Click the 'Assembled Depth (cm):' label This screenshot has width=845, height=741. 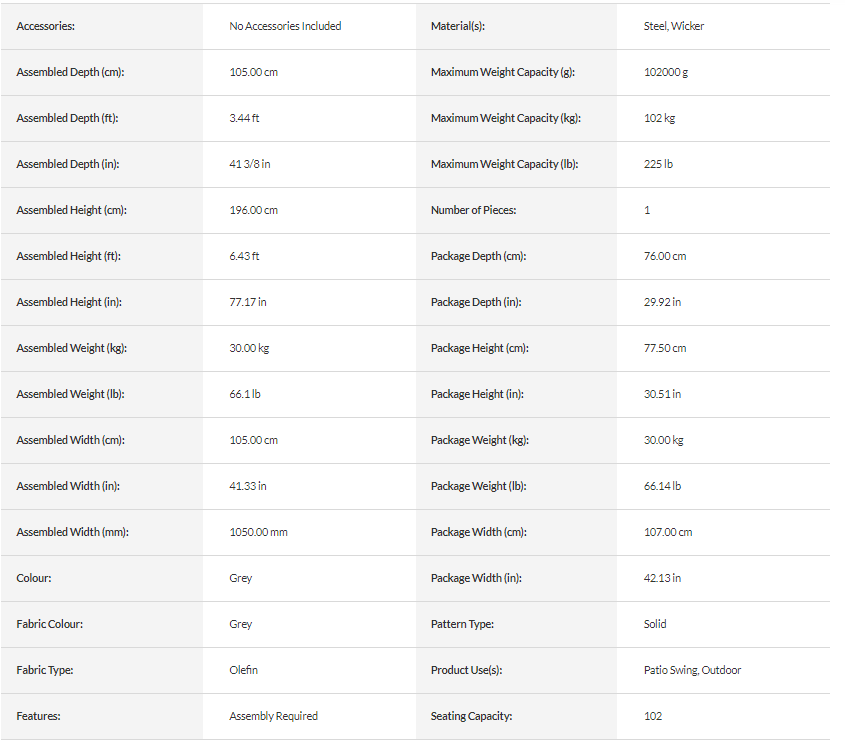[x=70, y=72]
